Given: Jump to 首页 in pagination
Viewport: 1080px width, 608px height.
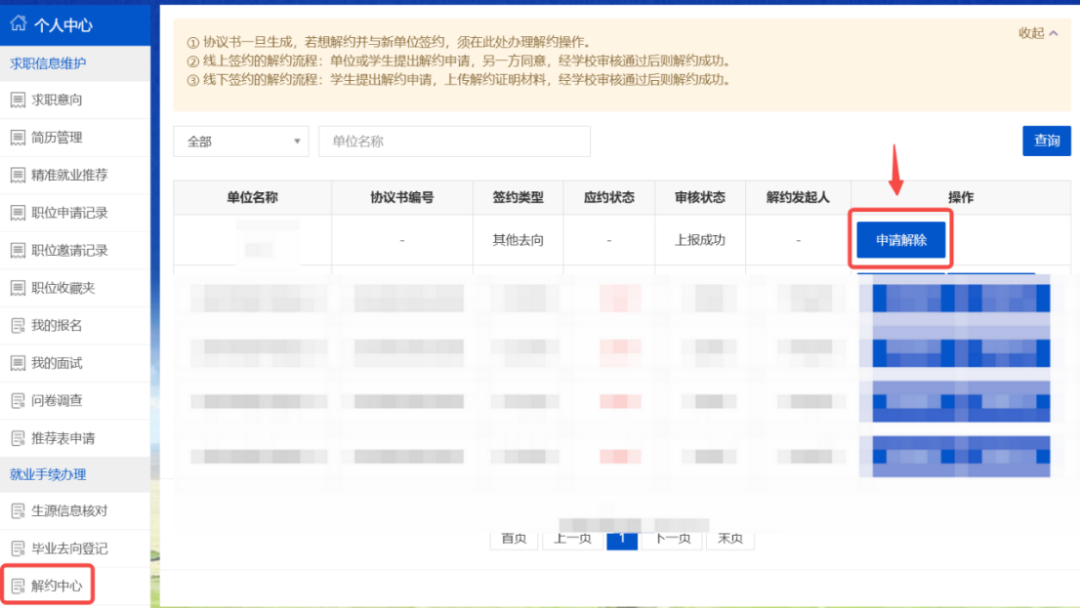Looking at the screenshot, I should [513, 538].
